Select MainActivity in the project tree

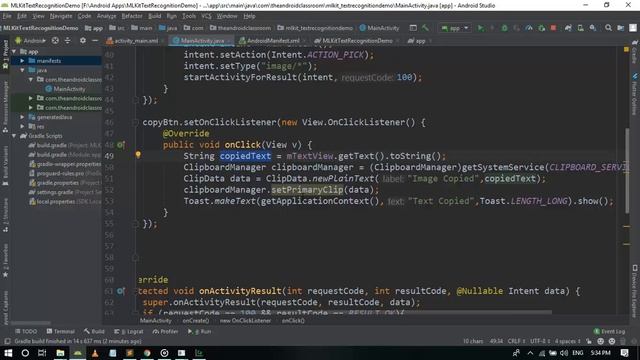tap(65, 89)
